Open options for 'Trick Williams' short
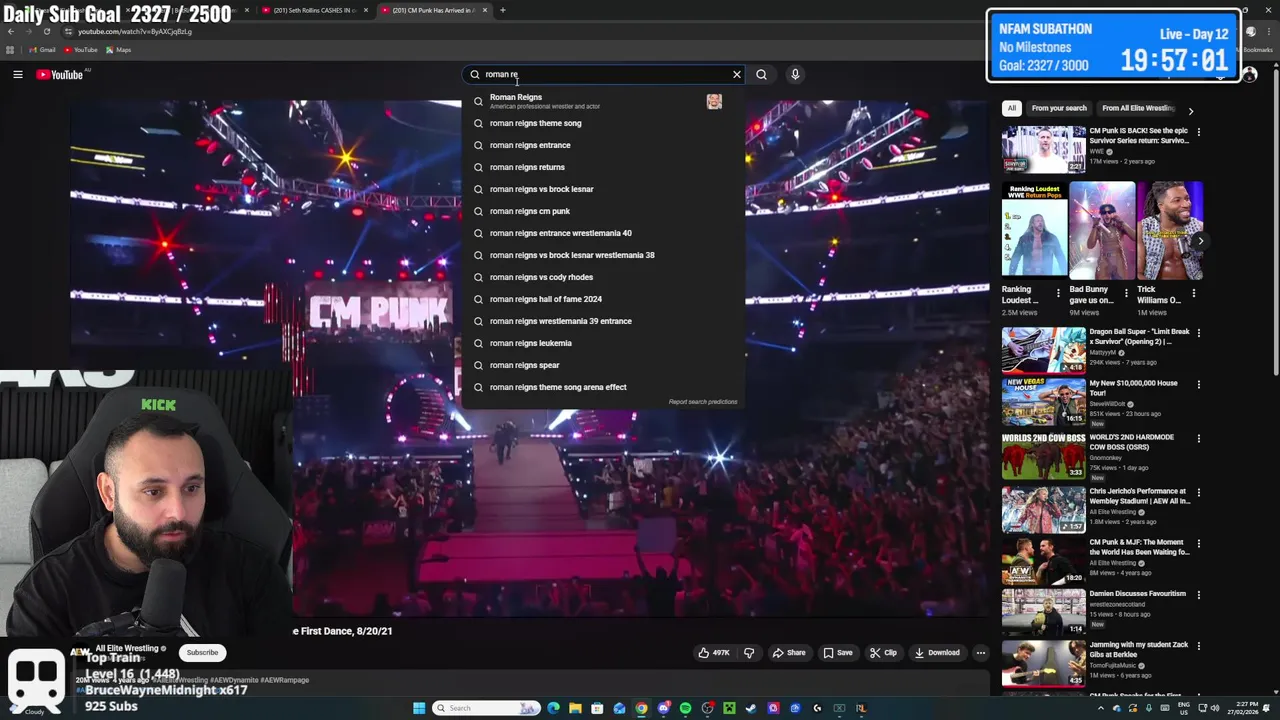The image size is (1280, 720). click(x=1193, y=294)
